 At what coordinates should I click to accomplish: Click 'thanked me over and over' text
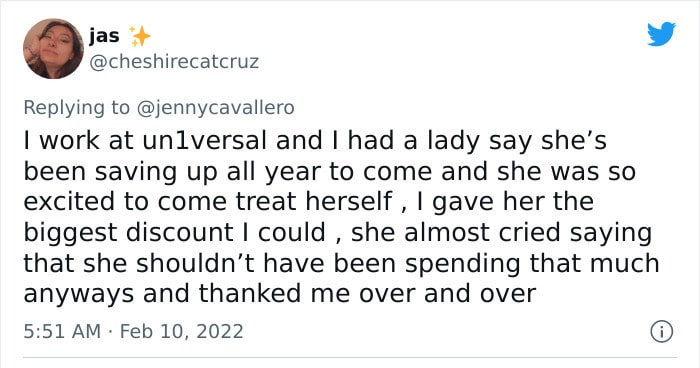tap(367, 293)
